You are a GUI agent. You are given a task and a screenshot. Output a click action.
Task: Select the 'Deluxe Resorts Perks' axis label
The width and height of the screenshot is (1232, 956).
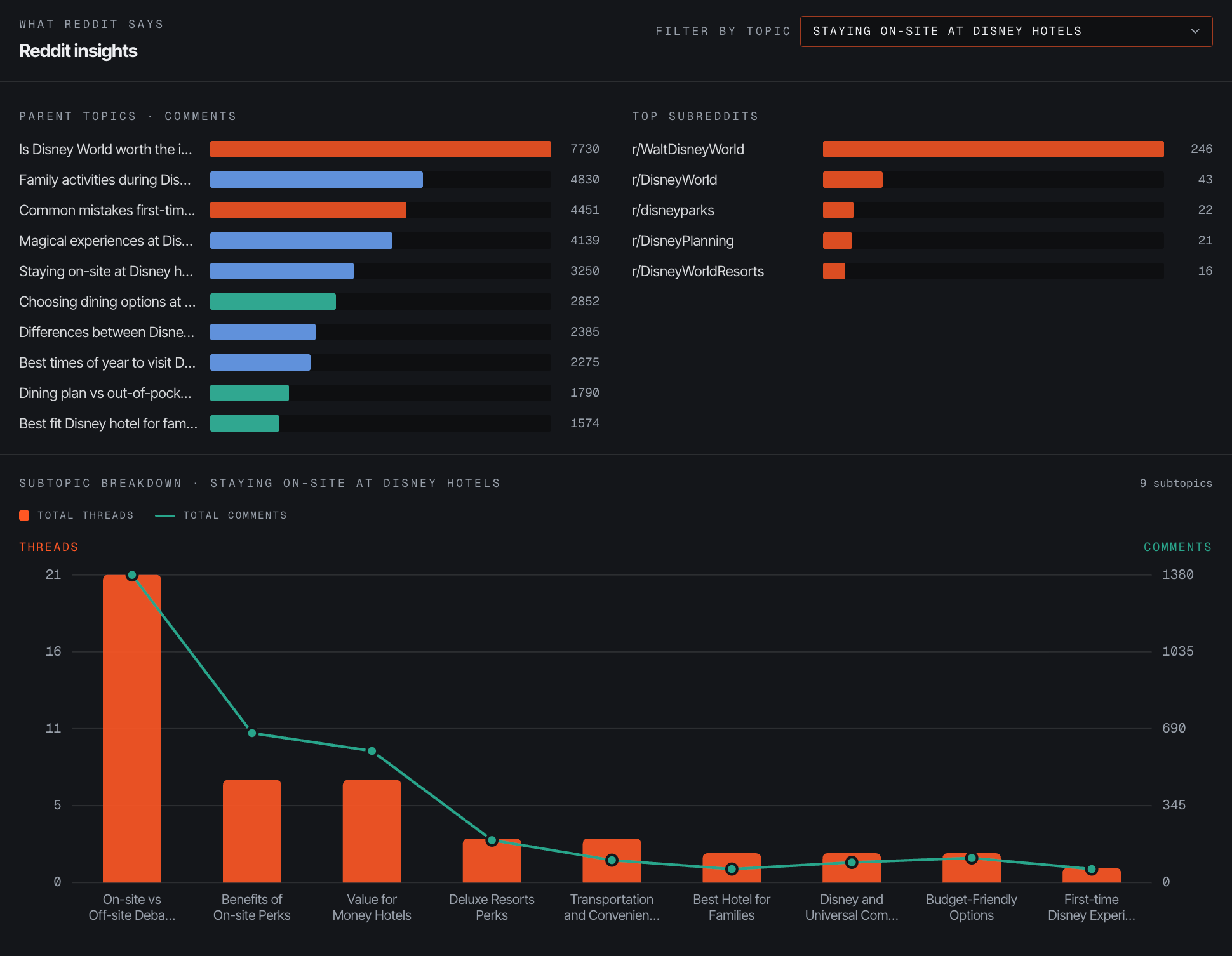point(492,907)
